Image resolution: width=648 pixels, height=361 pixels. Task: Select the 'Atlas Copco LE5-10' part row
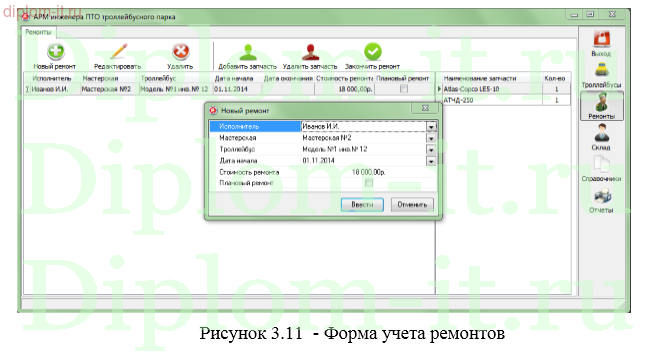pos(504,89)
